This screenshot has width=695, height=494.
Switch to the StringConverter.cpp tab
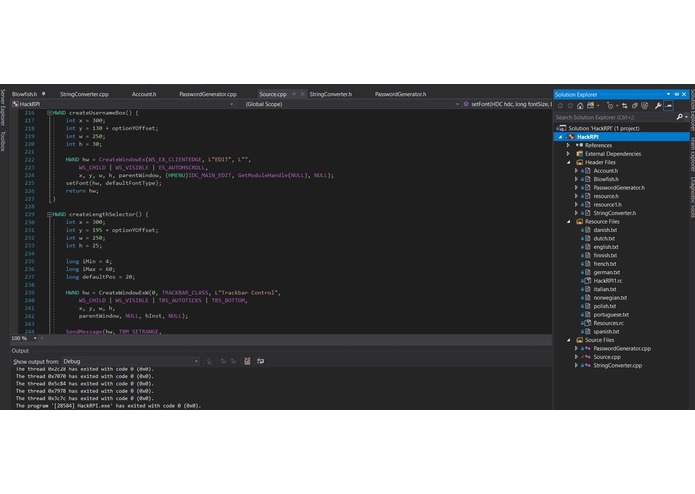(x=84, y=94)
